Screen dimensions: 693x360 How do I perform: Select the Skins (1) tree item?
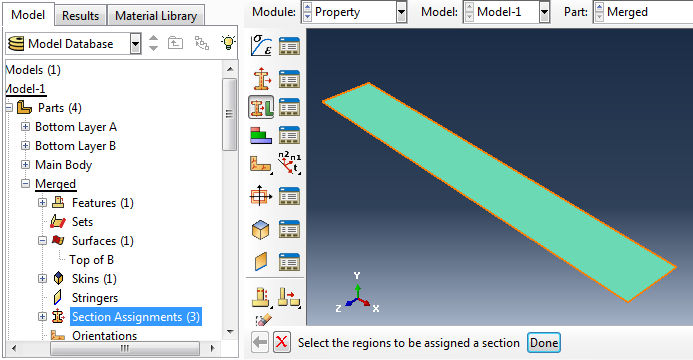click(94, 279)
